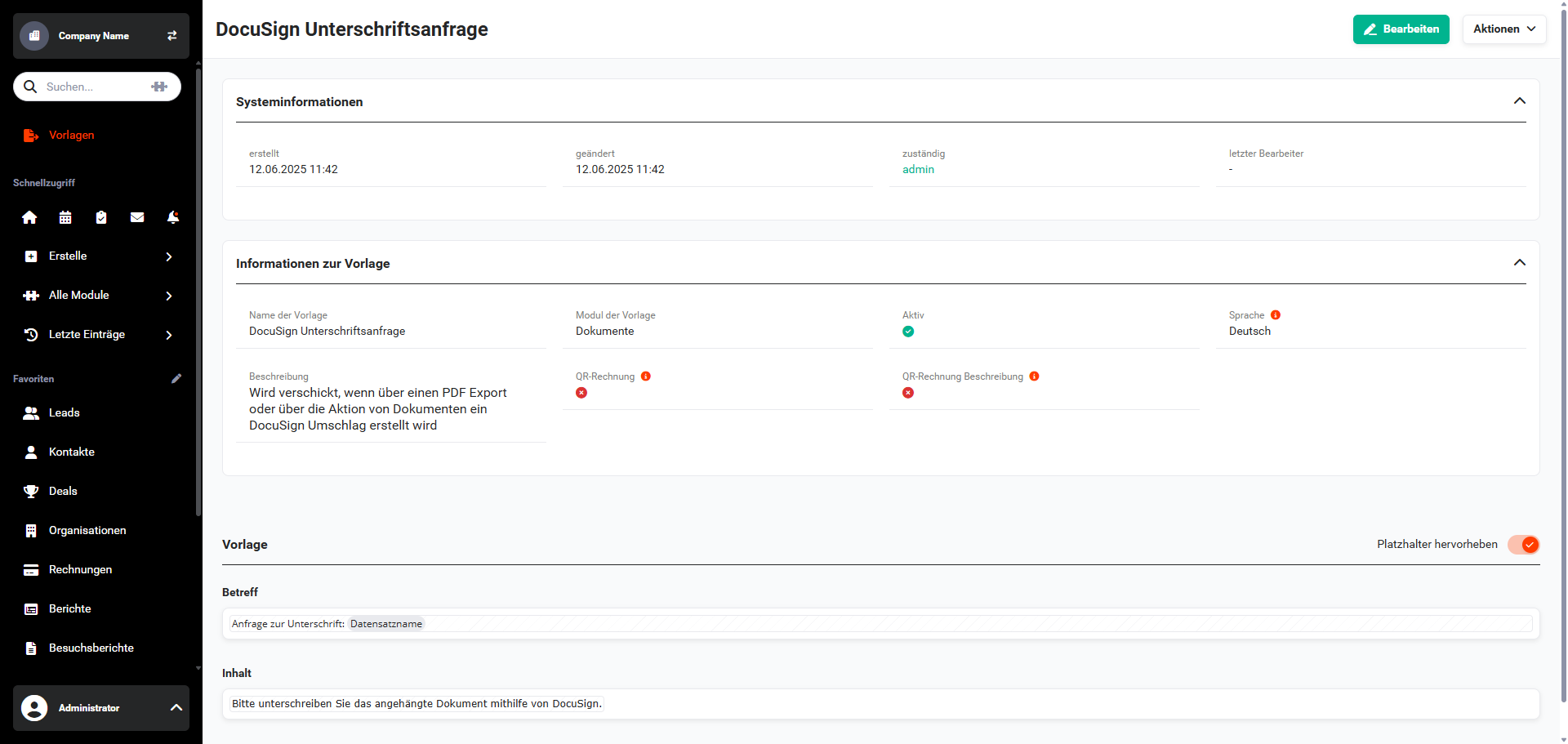Go to the home dashboard icon
Screen dimensions: 1568x744
29,217
